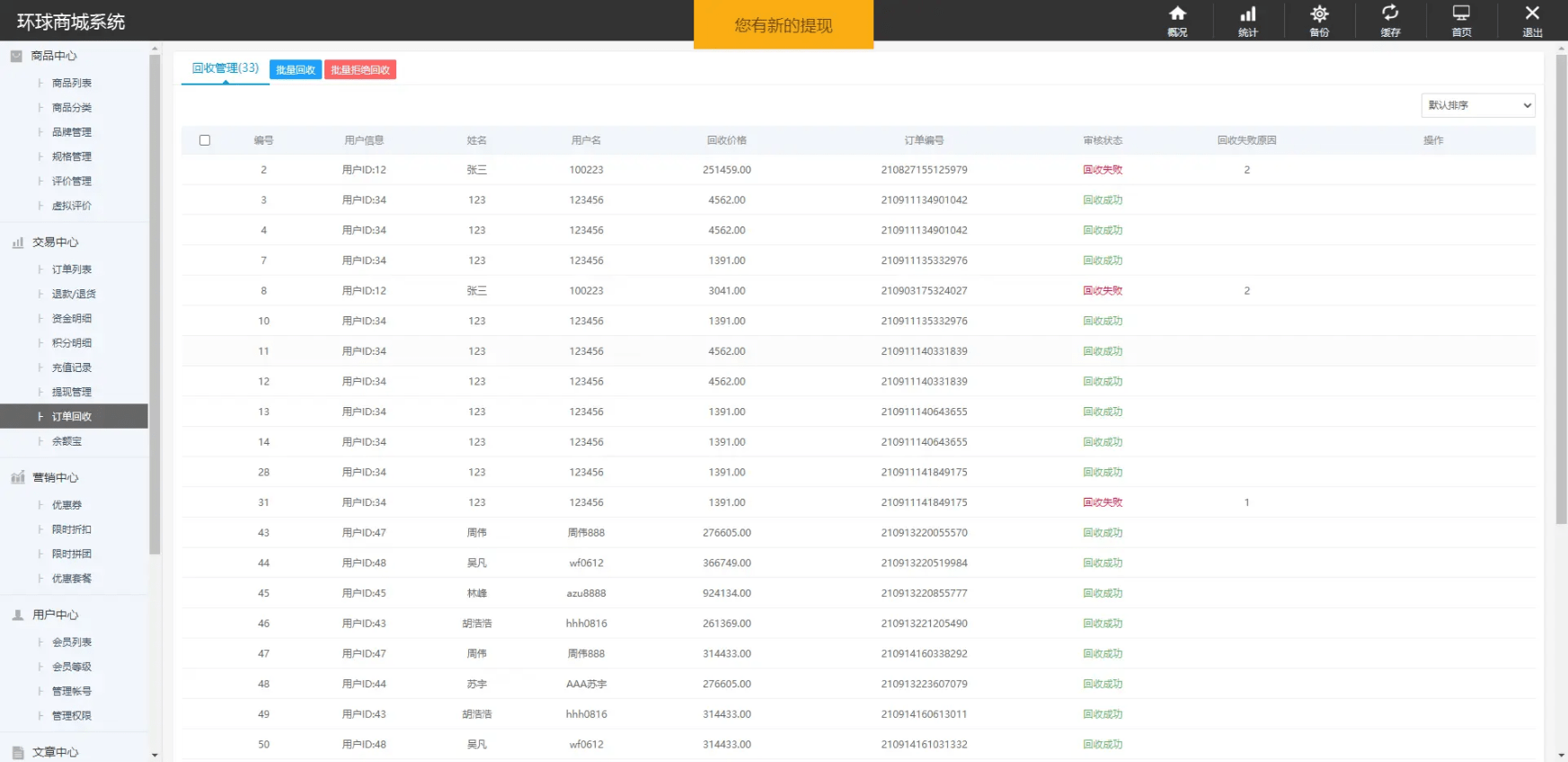This screenshot has width=1568, height=762.
Task: Click the sidebar vertical scrollbar
Action: (x=155, y=306)
